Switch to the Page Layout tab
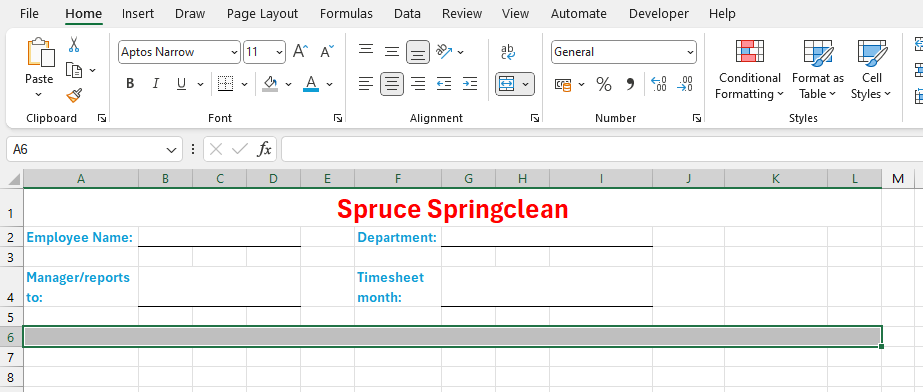Image resolution: width=923 pixels, height=392 pixels. [x=263, y=14]
